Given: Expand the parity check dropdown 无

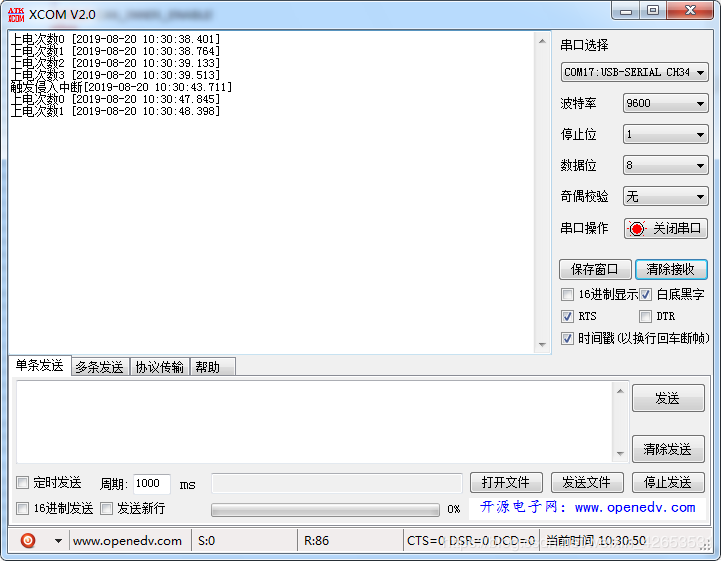Looking at the screenshot, I should (x=665, y=196).
